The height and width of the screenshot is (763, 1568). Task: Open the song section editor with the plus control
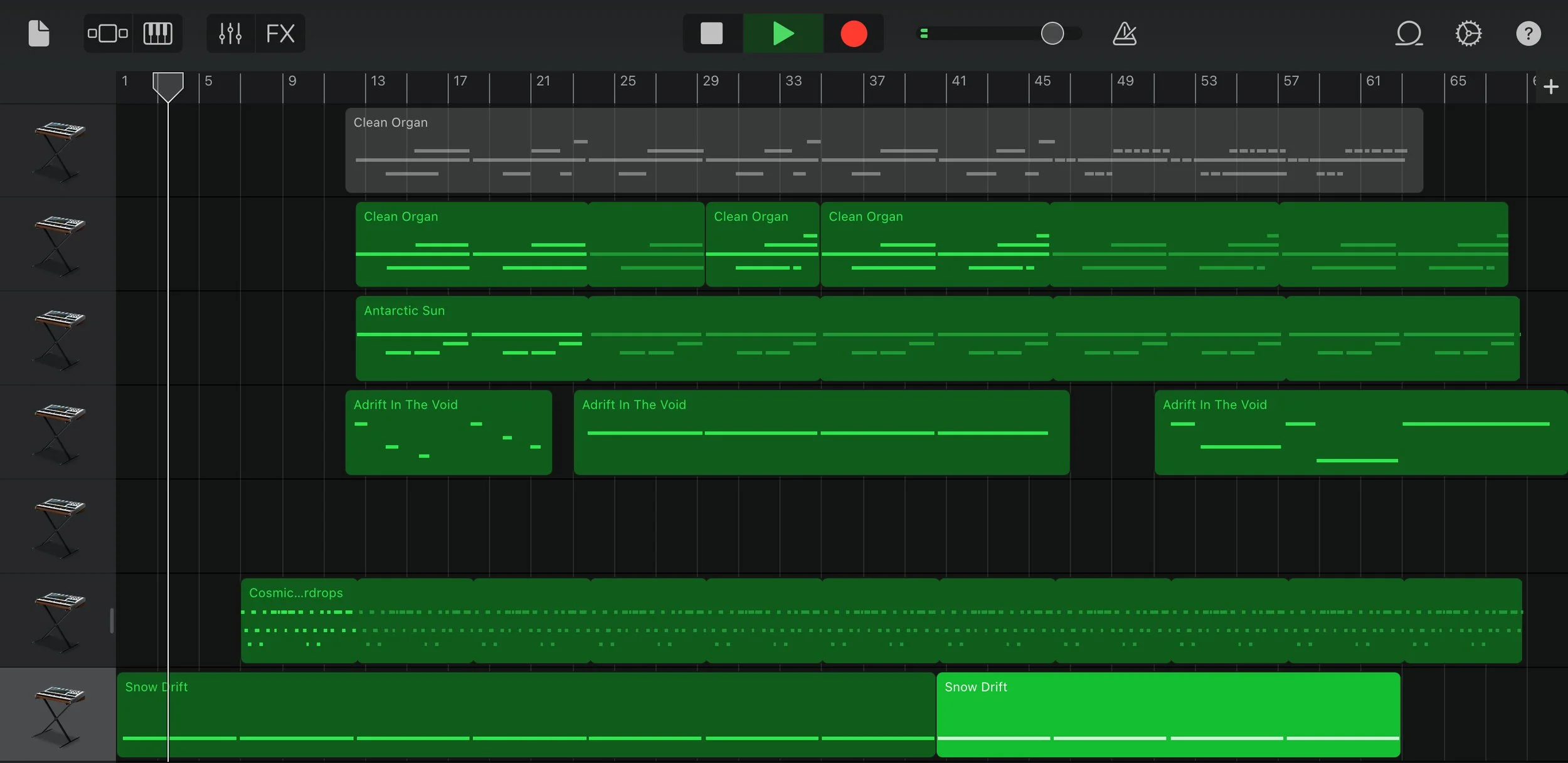pyautogui.click(x=1552, y=86)
